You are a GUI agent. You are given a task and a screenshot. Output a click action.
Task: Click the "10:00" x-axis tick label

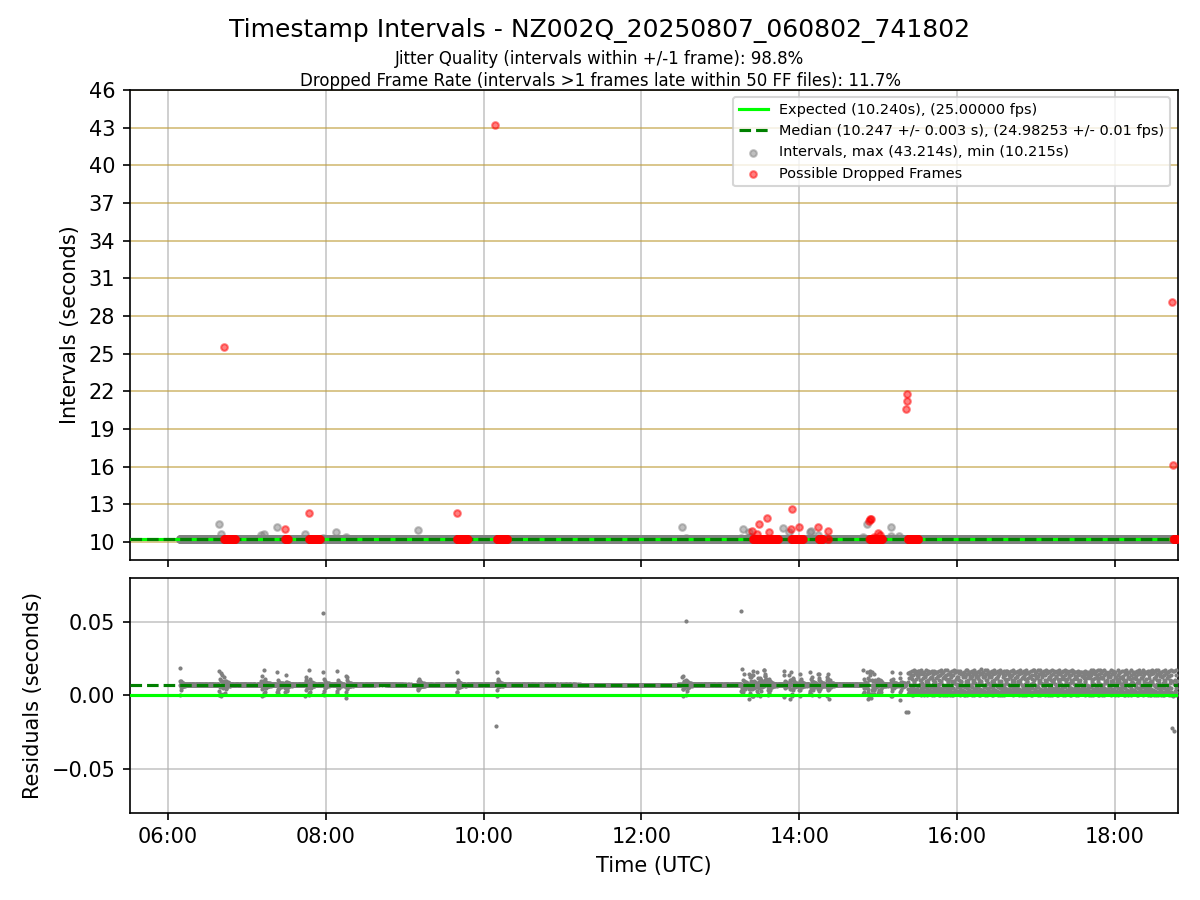(484, 836)
